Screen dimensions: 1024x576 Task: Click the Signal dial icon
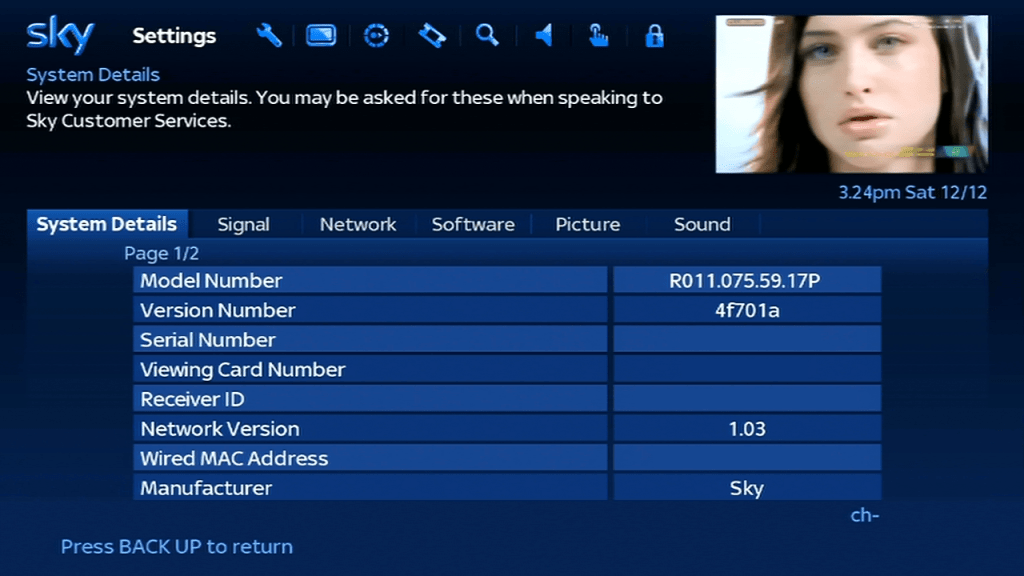pos(375,34)
